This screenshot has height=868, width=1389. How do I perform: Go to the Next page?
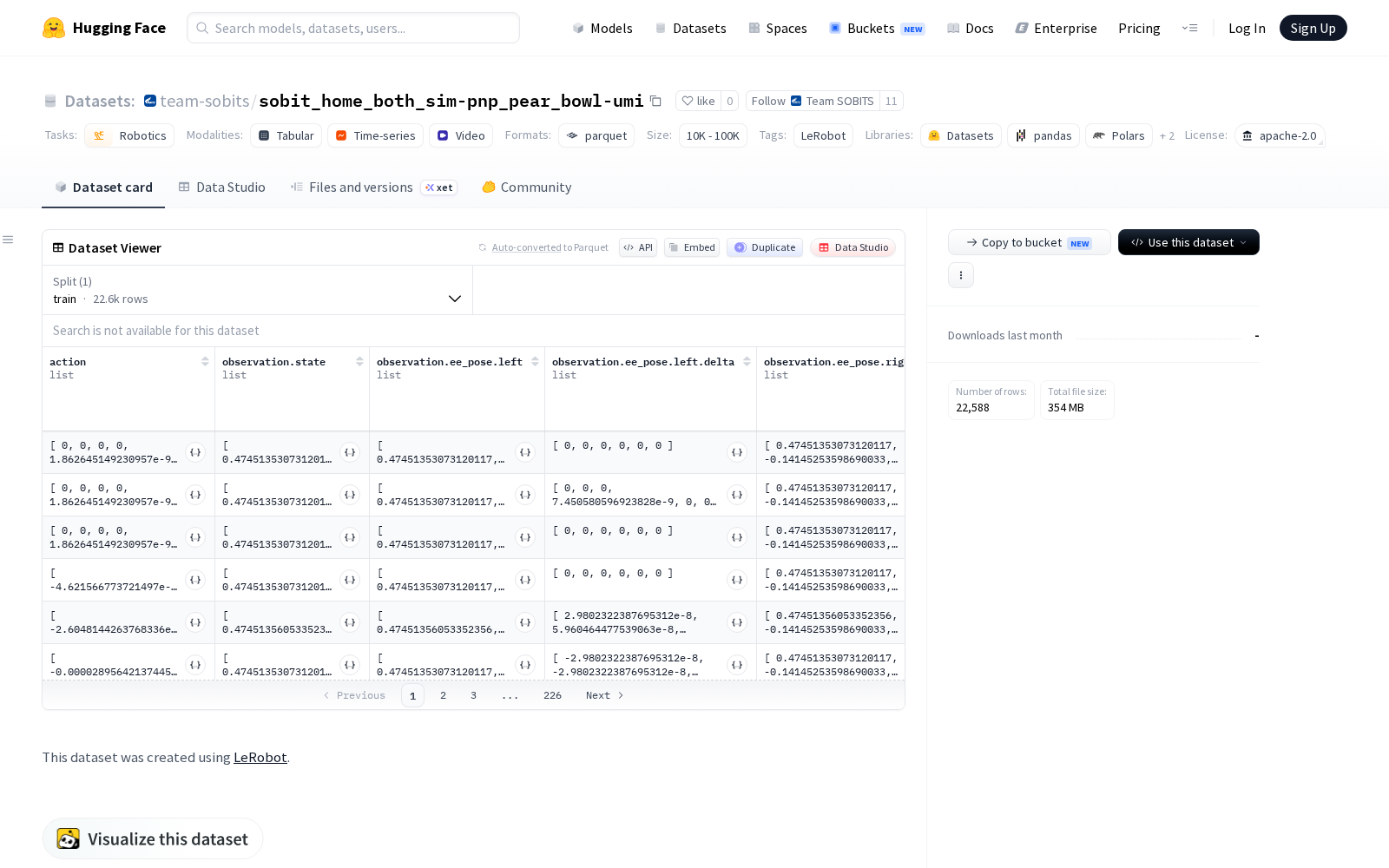(605, 695)
